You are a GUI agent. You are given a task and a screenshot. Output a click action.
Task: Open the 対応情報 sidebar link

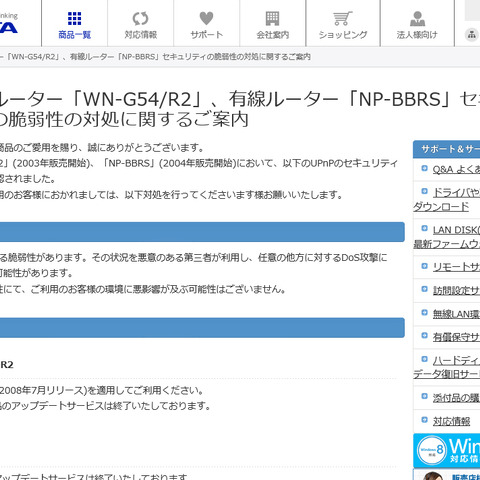pos(451,421)
